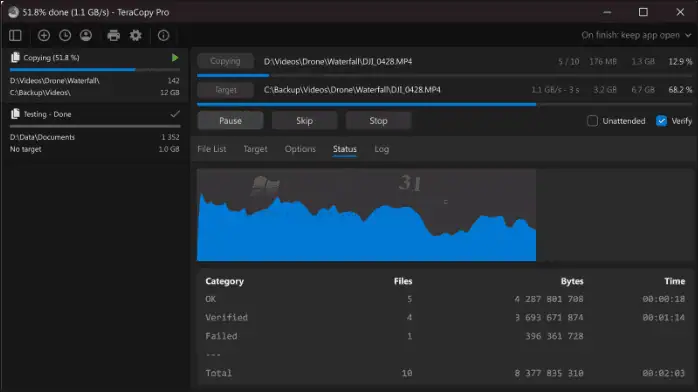Toggle the sidebar panel icon
698x392 pixels.
(15, 35)
